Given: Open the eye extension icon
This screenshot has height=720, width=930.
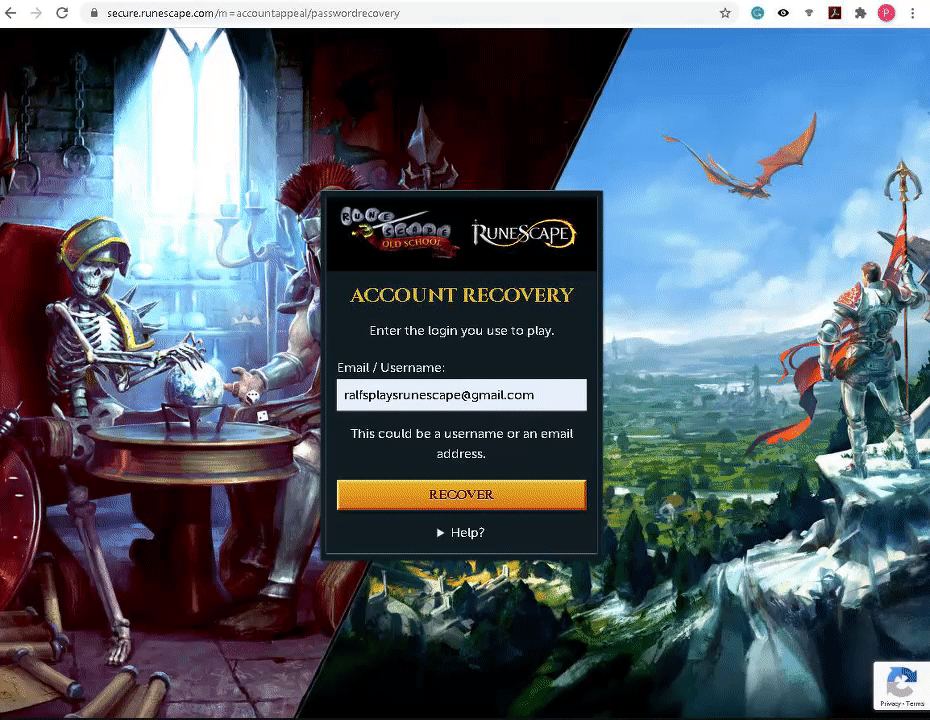Looking at the screenshot, I should point(784,13).
